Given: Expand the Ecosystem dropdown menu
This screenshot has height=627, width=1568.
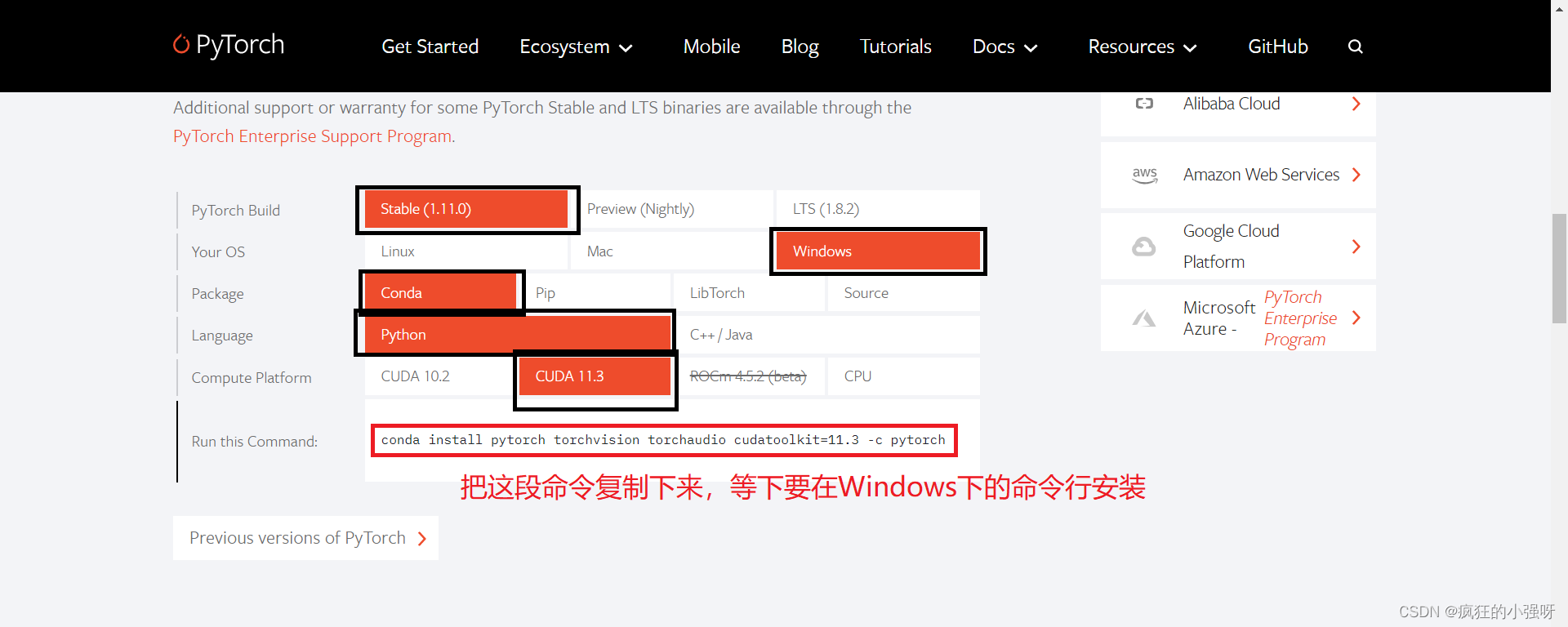Looking at the screenshot, I should click(576, 47).
